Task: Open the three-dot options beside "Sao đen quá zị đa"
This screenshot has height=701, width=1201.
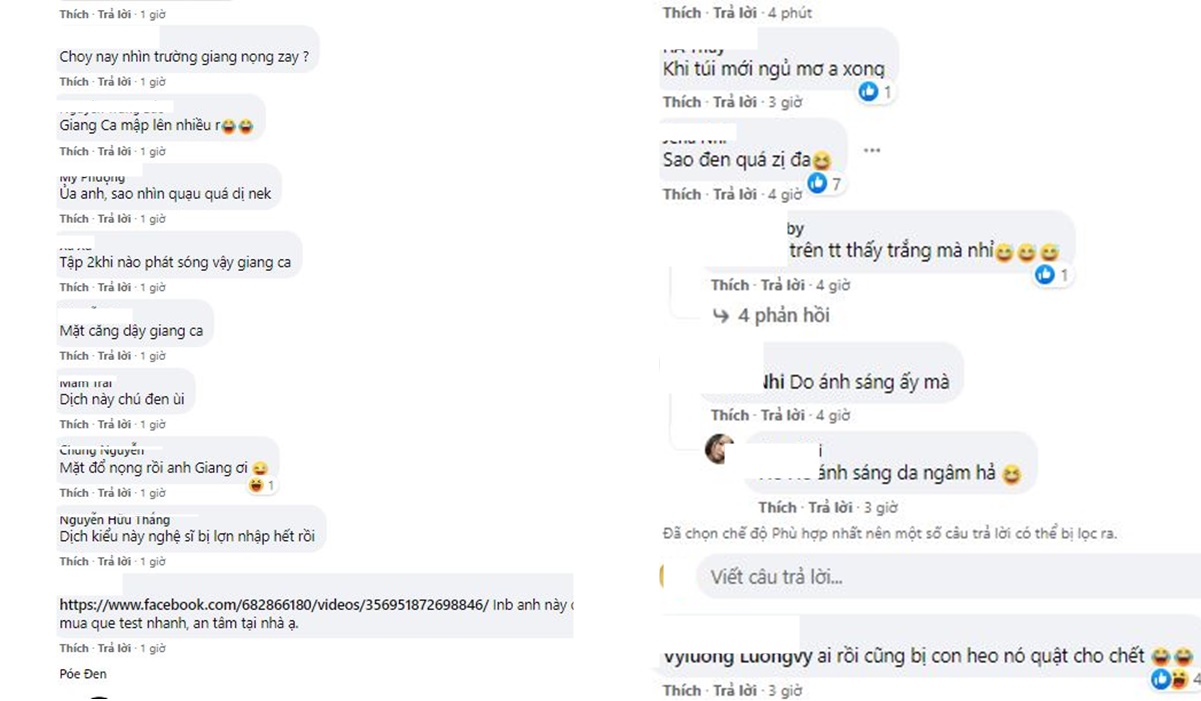Action: point(872,151)
